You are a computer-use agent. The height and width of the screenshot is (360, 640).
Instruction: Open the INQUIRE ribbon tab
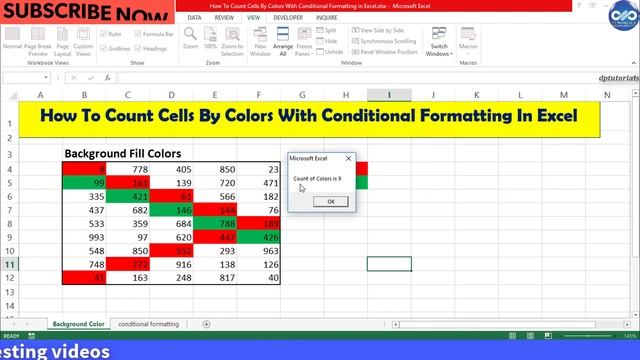327,18
